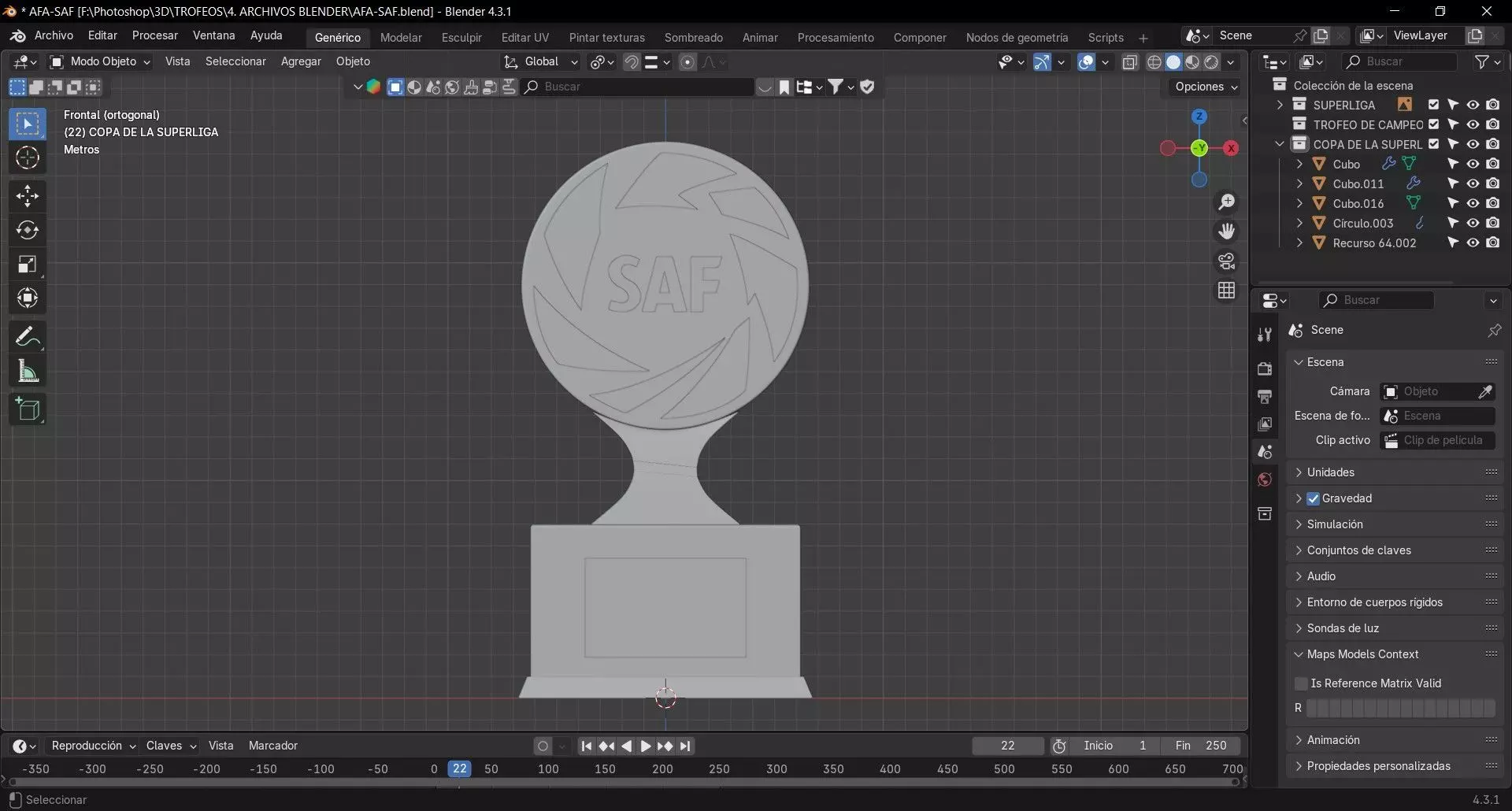Open the Archivo menu
The image size is (1512, 811).
(x=54, y=35)
